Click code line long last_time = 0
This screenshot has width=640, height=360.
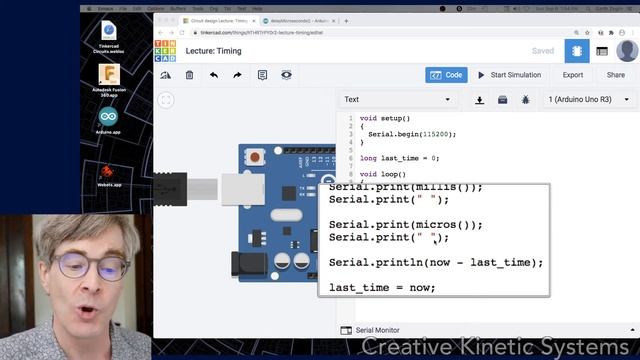(x=400, y=158)
